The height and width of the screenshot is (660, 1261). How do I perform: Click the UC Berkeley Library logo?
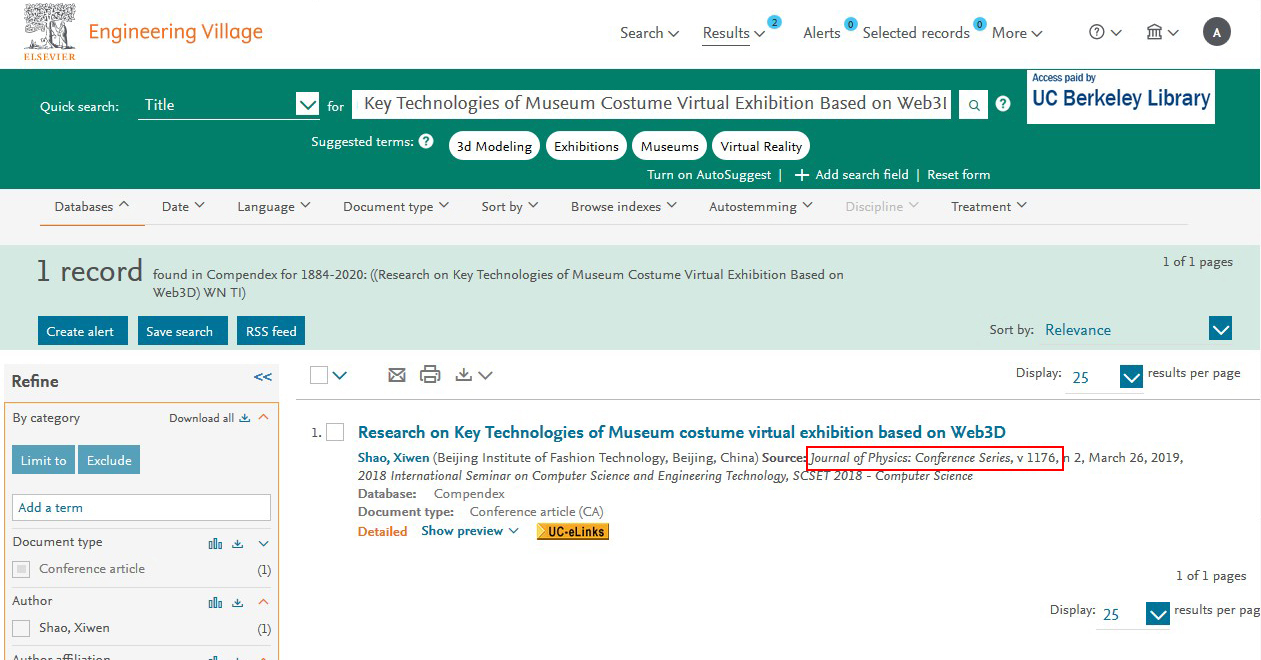[1121, 97]
